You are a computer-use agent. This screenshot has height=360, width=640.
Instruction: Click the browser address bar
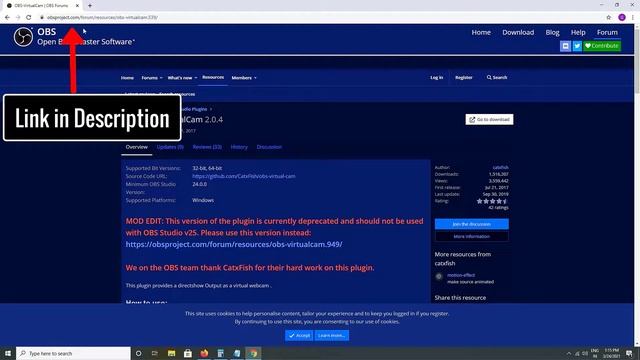pyautogui.click(x=318, y=18)
